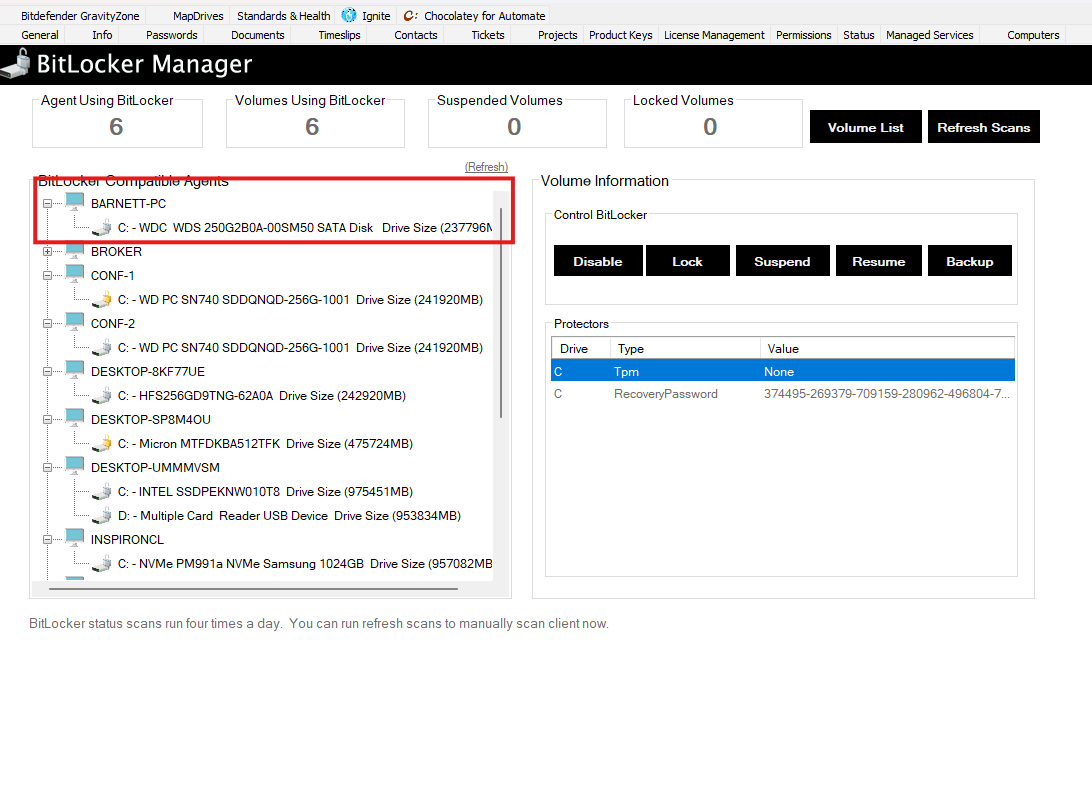
Task: Collapse the BARNETT-PC tree node
Action: 47,203
